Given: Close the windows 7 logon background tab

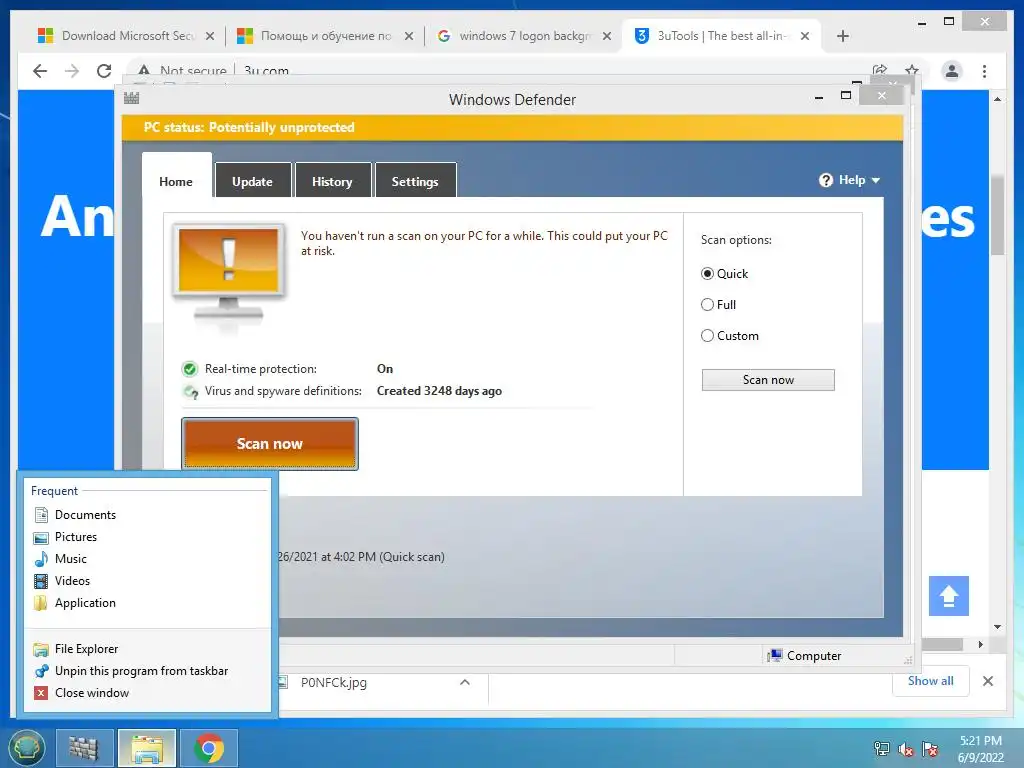Looking at the screenshot, I should [x=607, y=36].
